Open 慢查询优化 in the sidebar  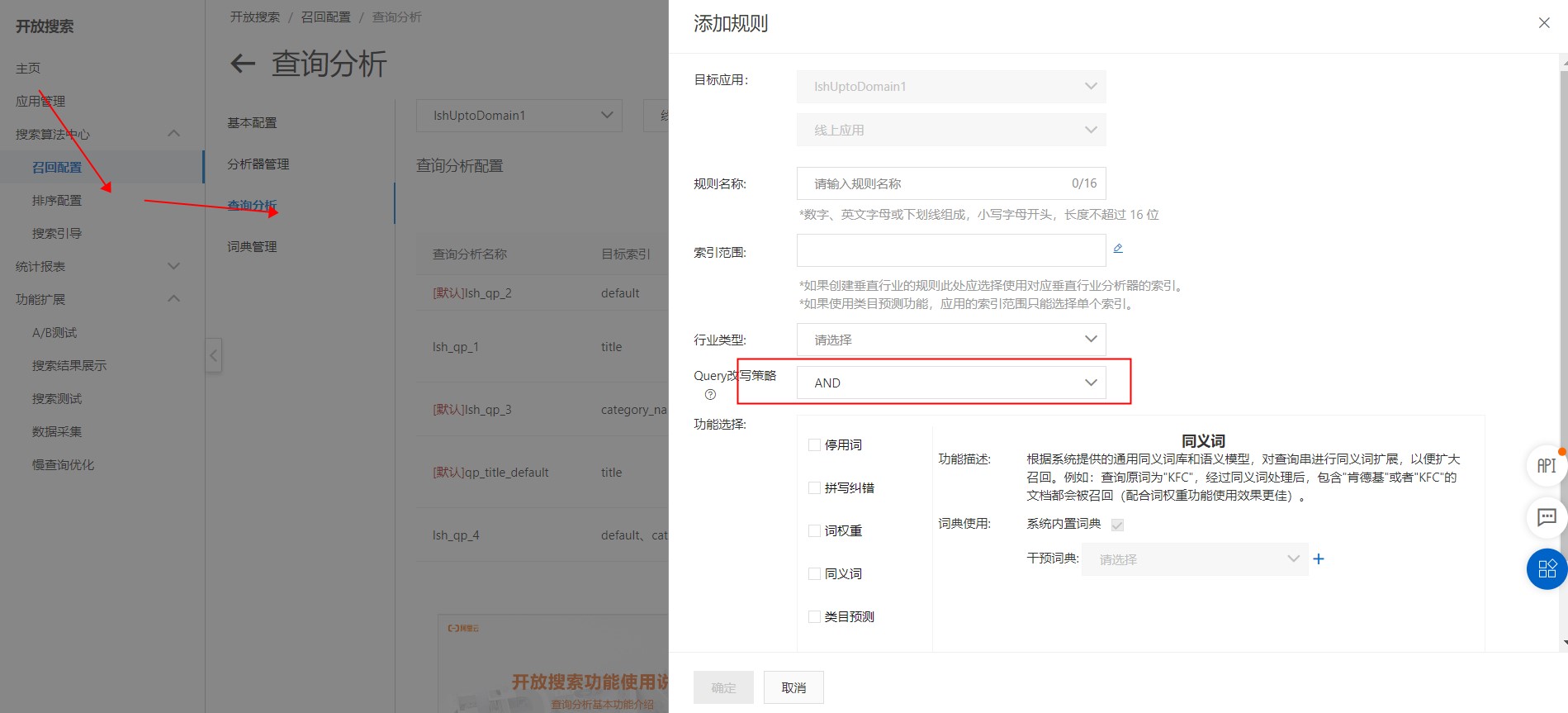point(63,464)
